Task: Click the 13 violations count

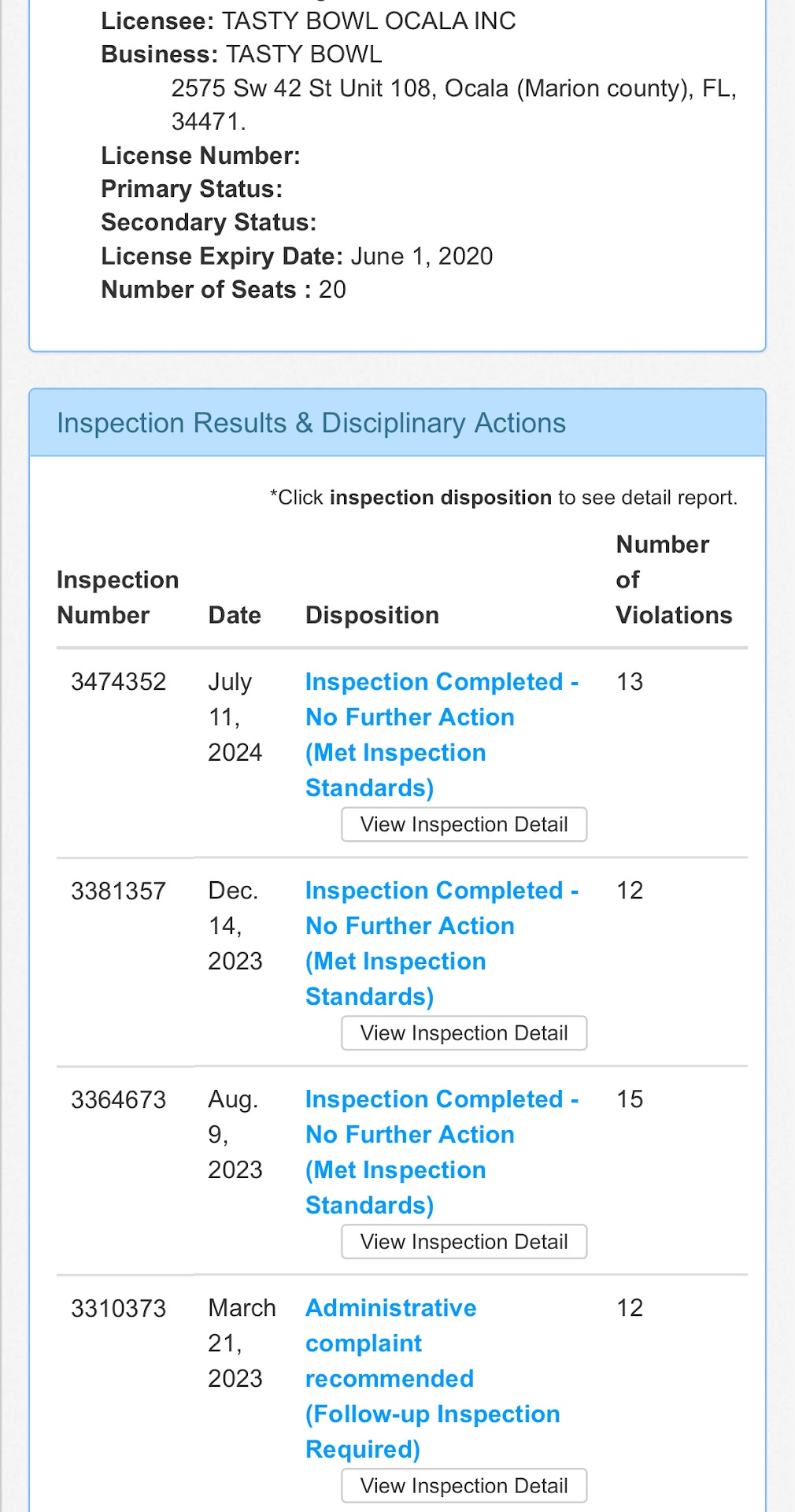Action: point(629,681)
